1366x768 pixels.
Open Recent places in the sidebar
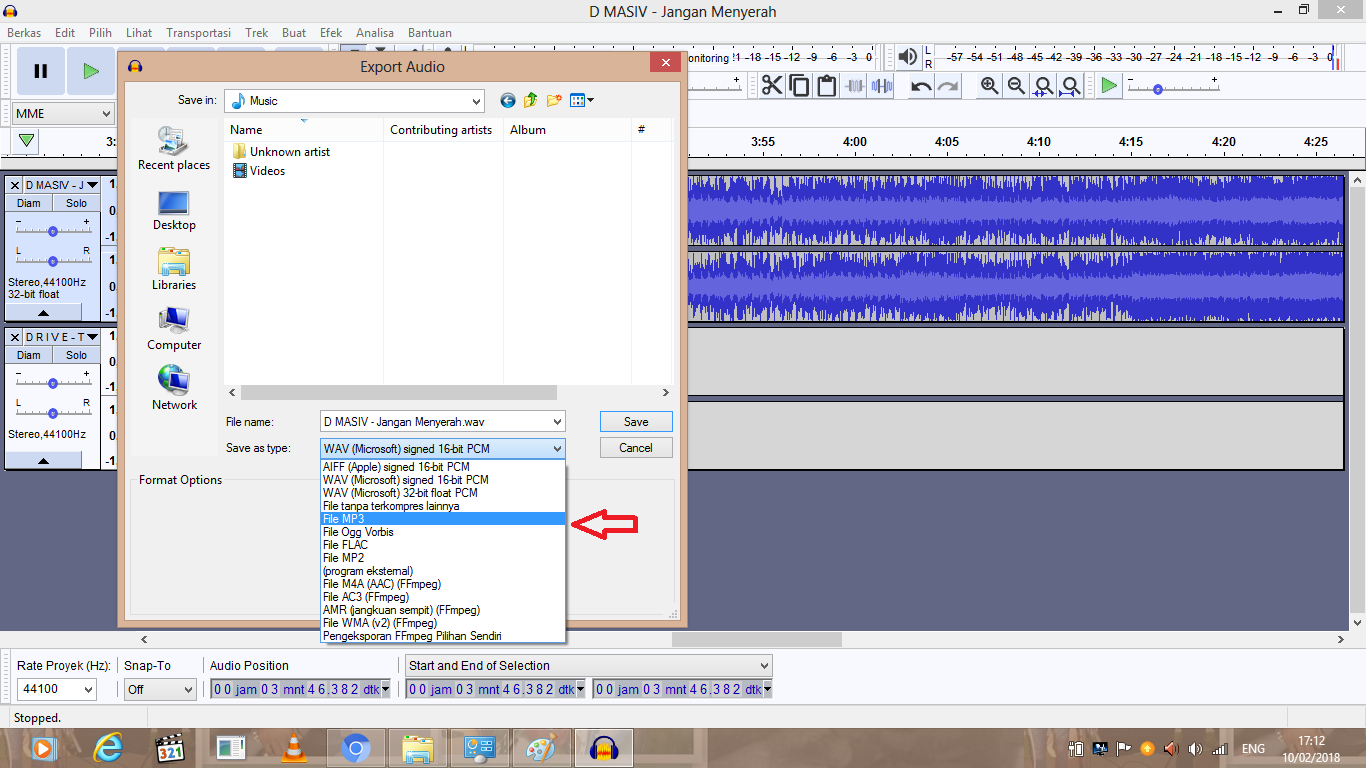pos(174,150)
